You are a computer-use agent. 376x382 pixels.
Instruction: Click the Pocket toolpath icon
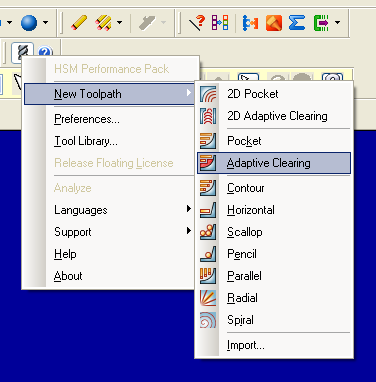click(208, 141)
